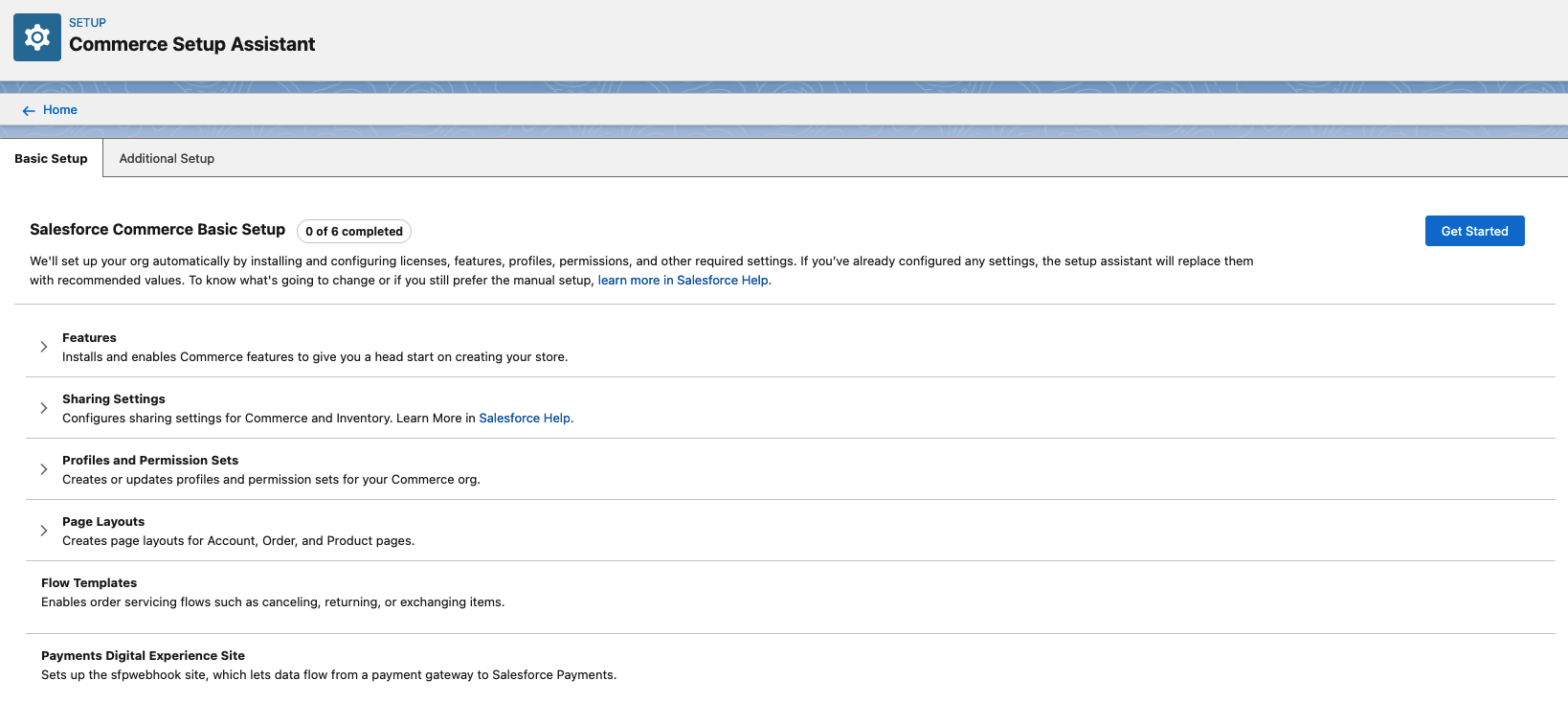Image resolution: width=1568 pixels, height=703 pixels.
Task: Open the Home link
Action: [x=60, y=110]
